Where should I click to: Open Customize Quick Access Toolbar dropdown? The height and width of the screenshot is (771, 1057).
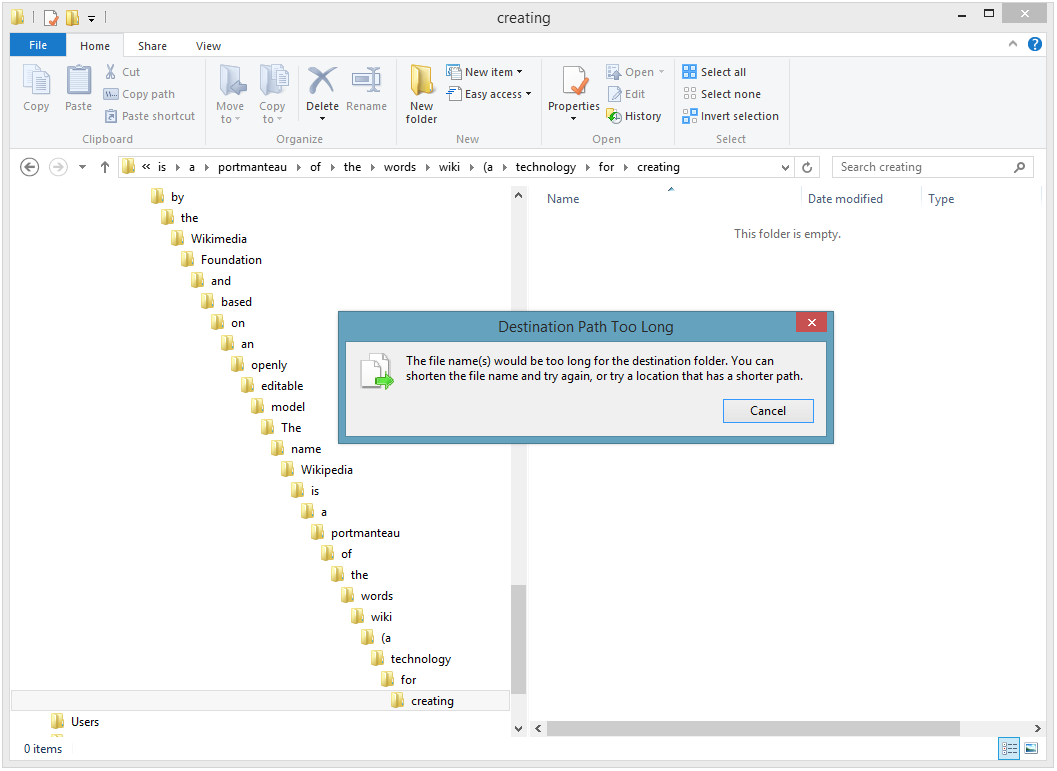(92, 18)
